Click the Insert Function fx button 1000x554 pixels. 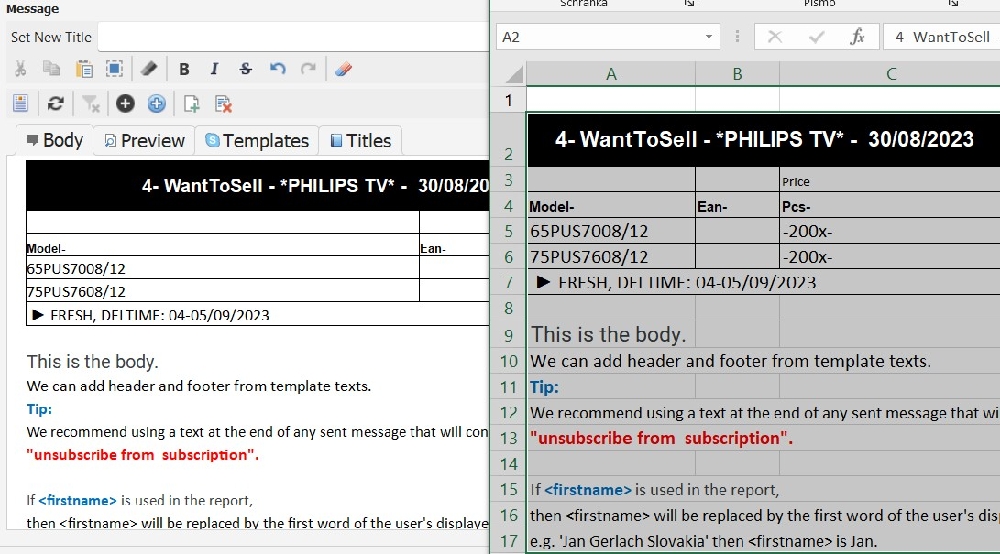tap(857, 37)
